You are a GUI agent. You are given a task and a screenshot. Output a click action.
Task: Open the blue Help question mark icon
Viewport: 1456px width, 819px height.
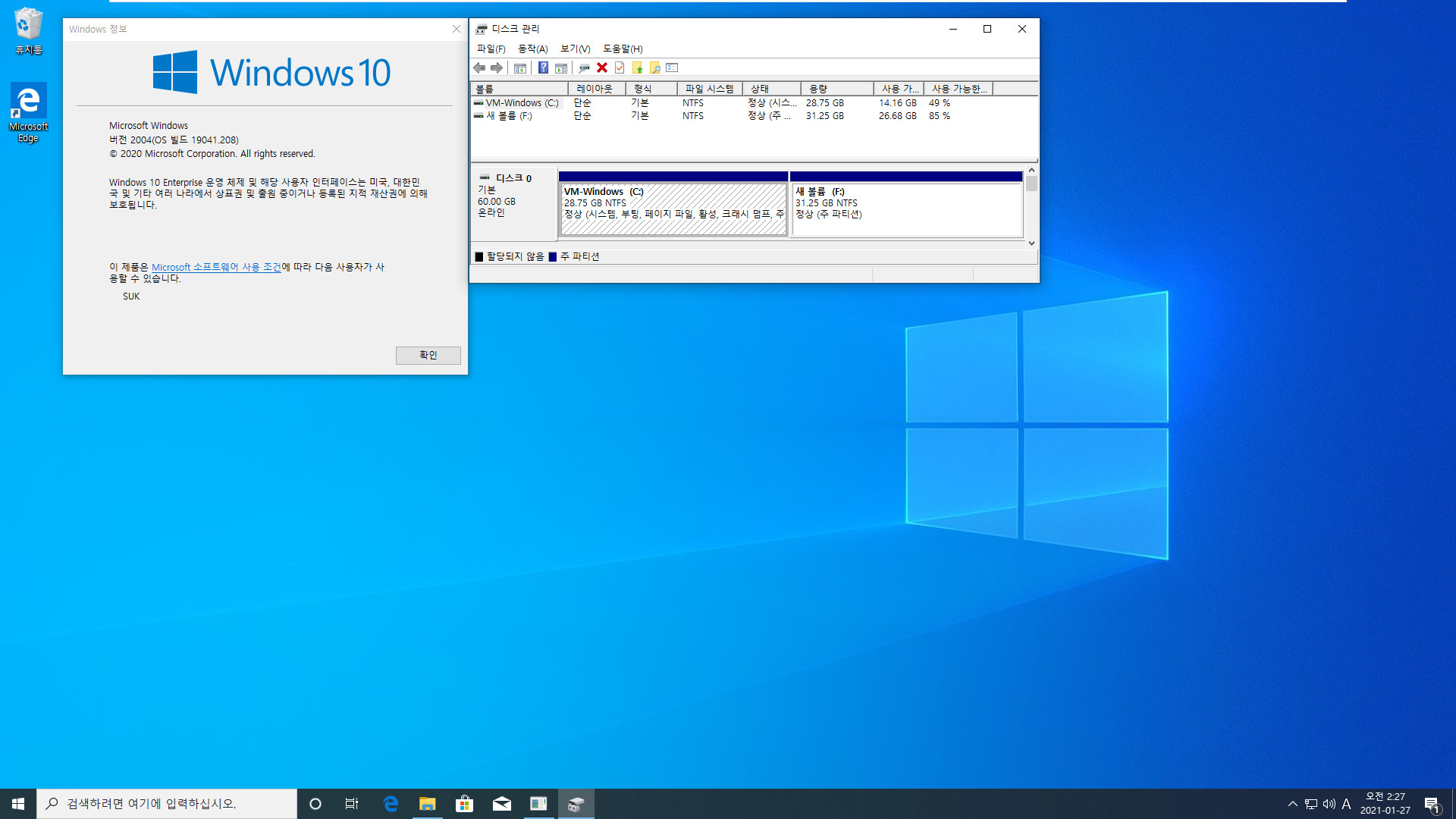(x=543, y=68)
